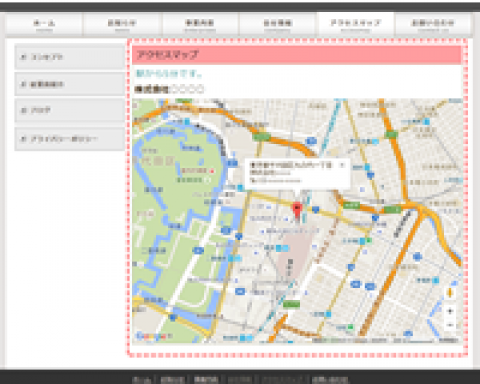Select the active アクセスマップ tab

click(x=355, y=24)
